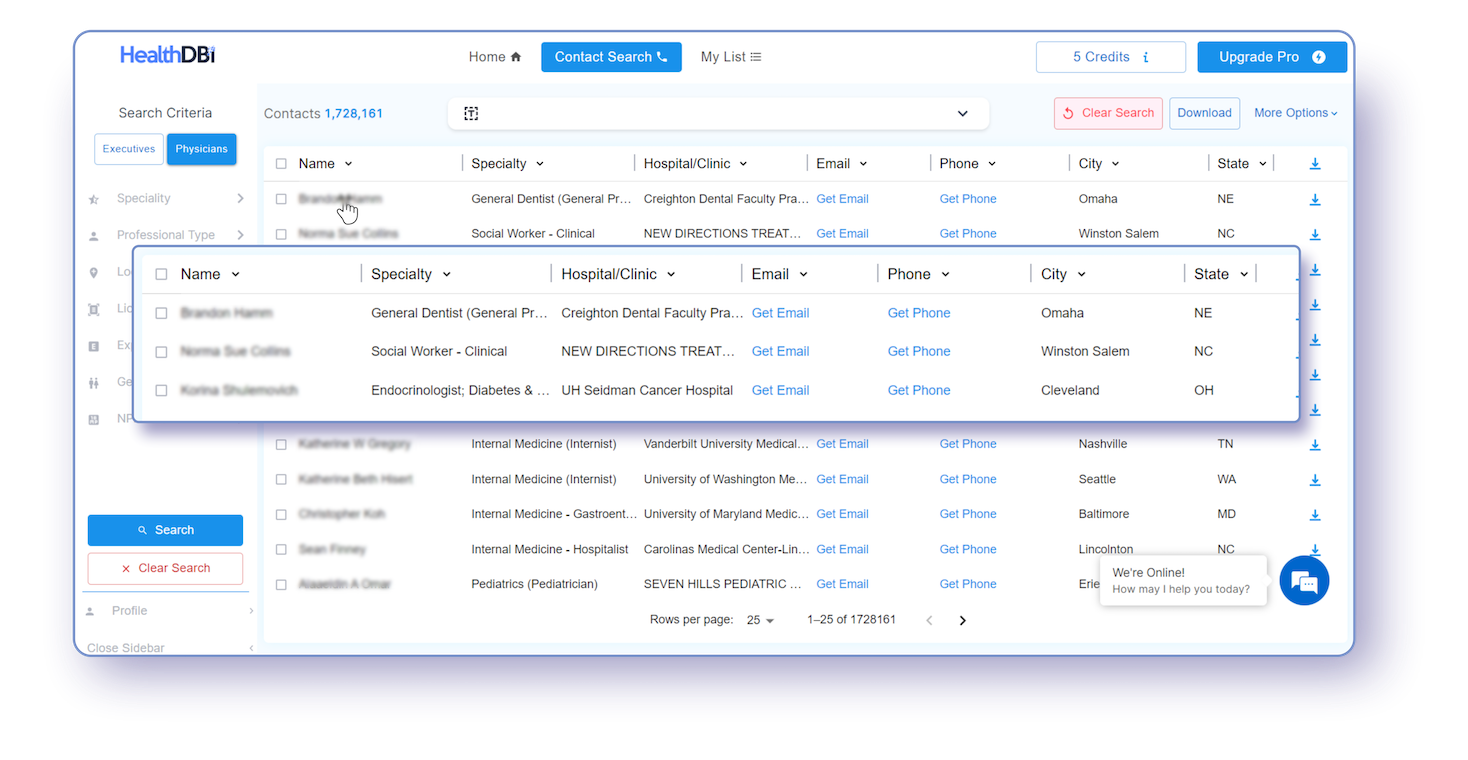Open Email column arrow in enlarged panel
The width and height of the screenshot is (1468, 760).
803,274
